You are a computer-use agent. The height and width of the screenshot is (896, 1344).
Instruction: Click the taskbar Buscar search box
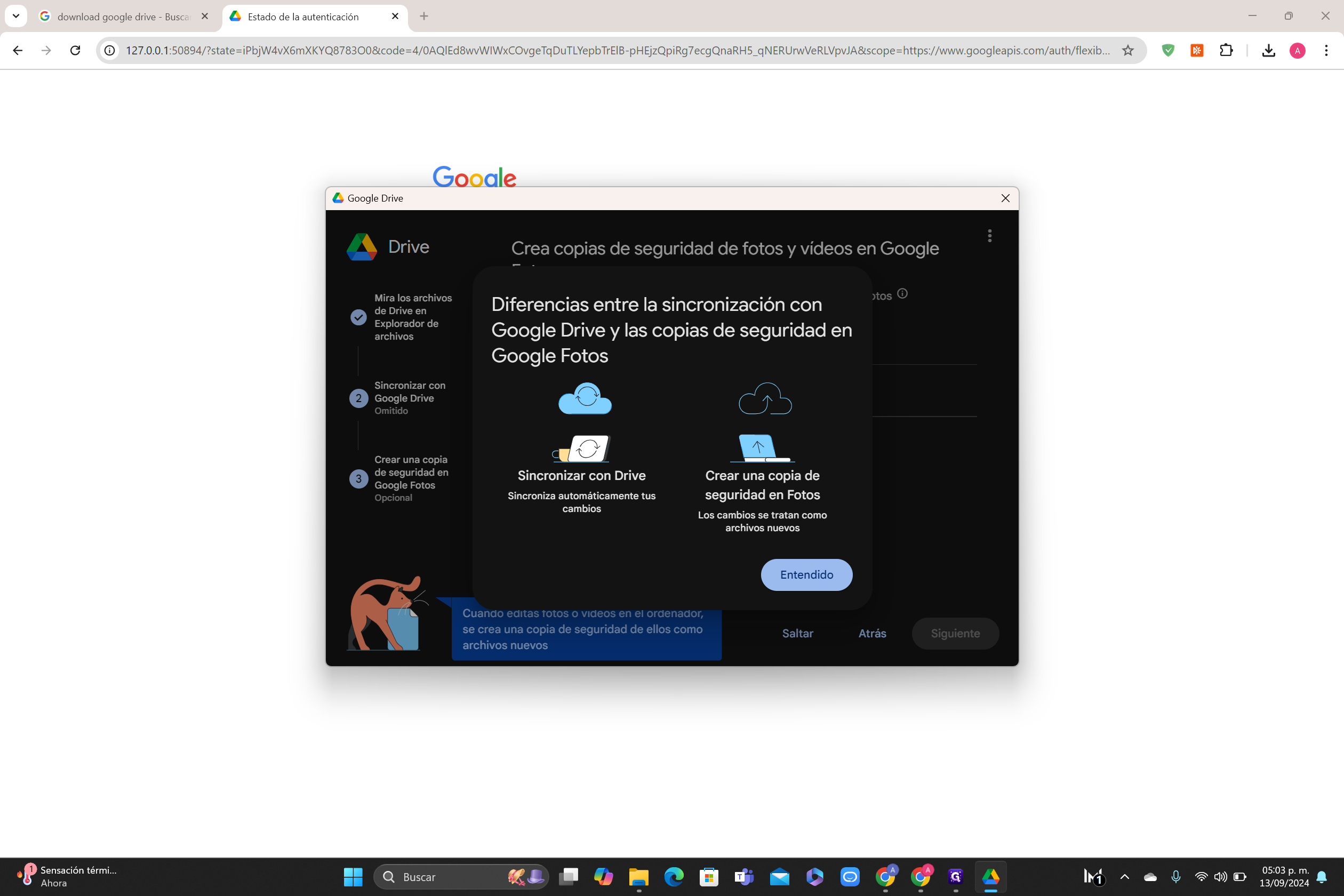[x=461, y=877]
